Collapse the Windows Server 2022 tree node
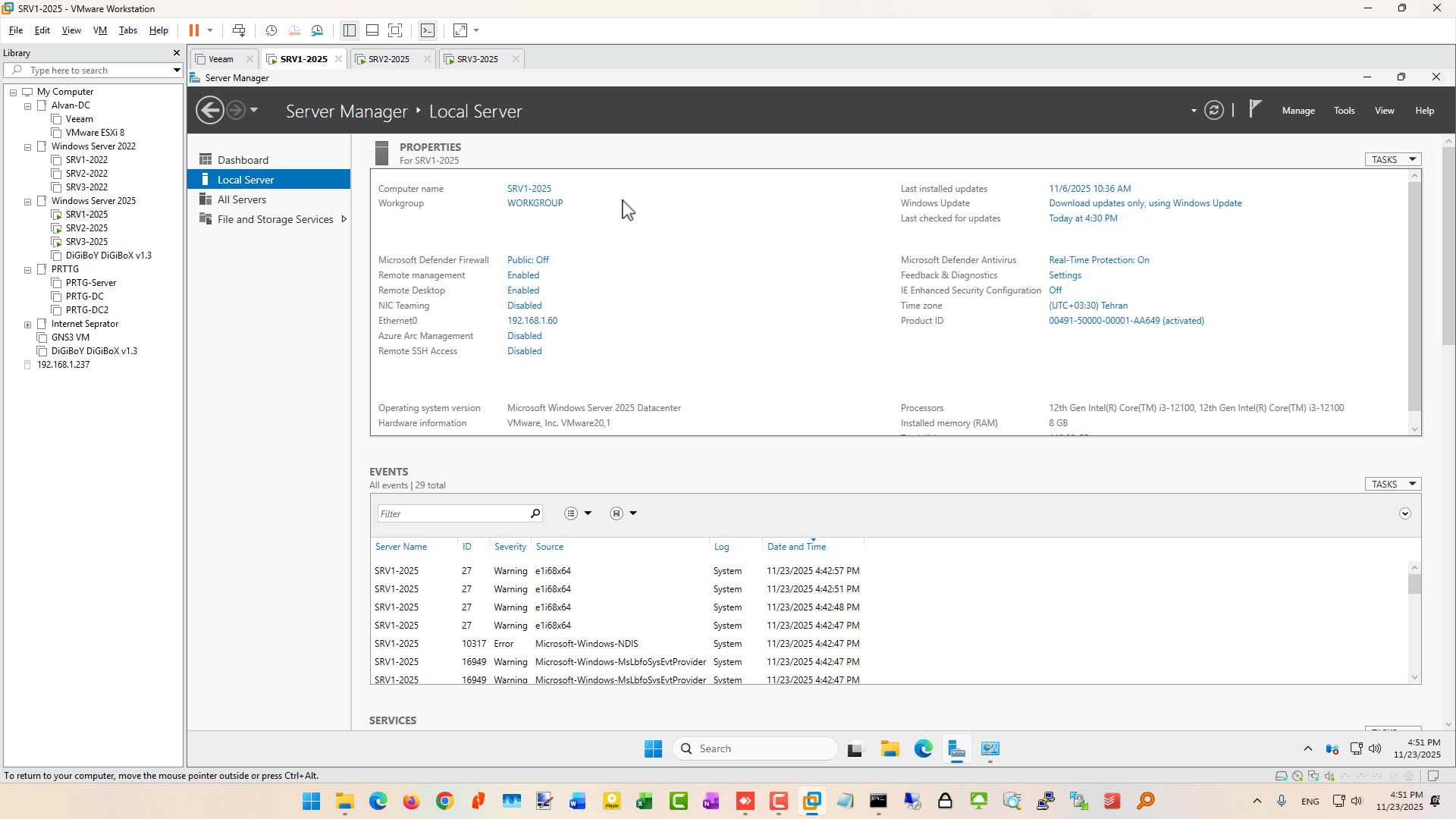The width and height of the screenshot is (1456, 819). click(28, 147)
